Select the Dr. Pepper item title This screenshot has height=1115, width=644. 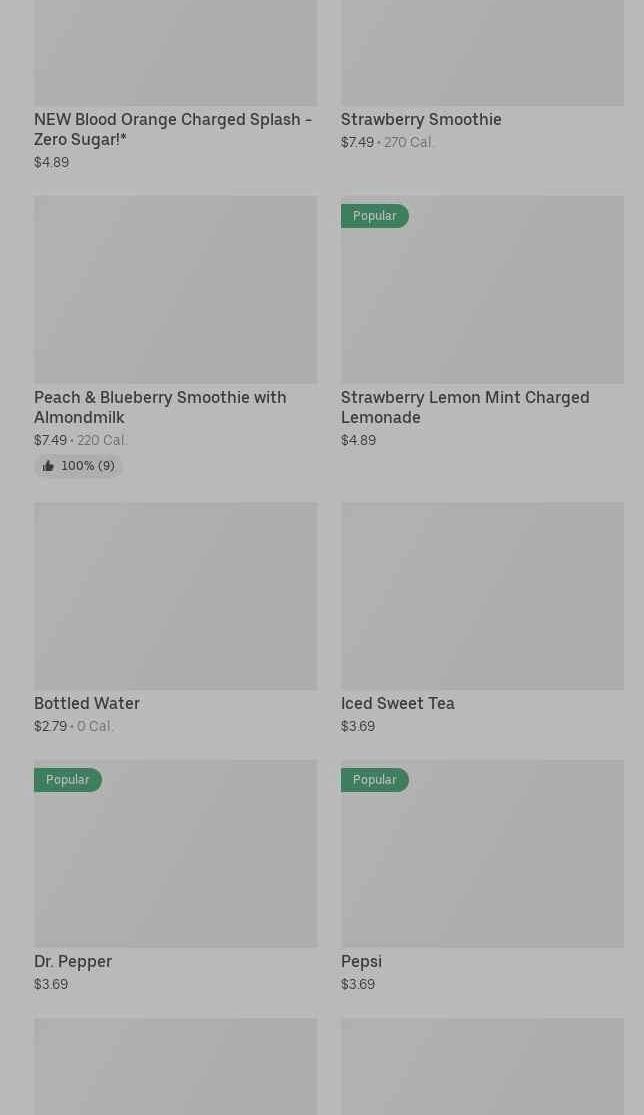[73, 961]
